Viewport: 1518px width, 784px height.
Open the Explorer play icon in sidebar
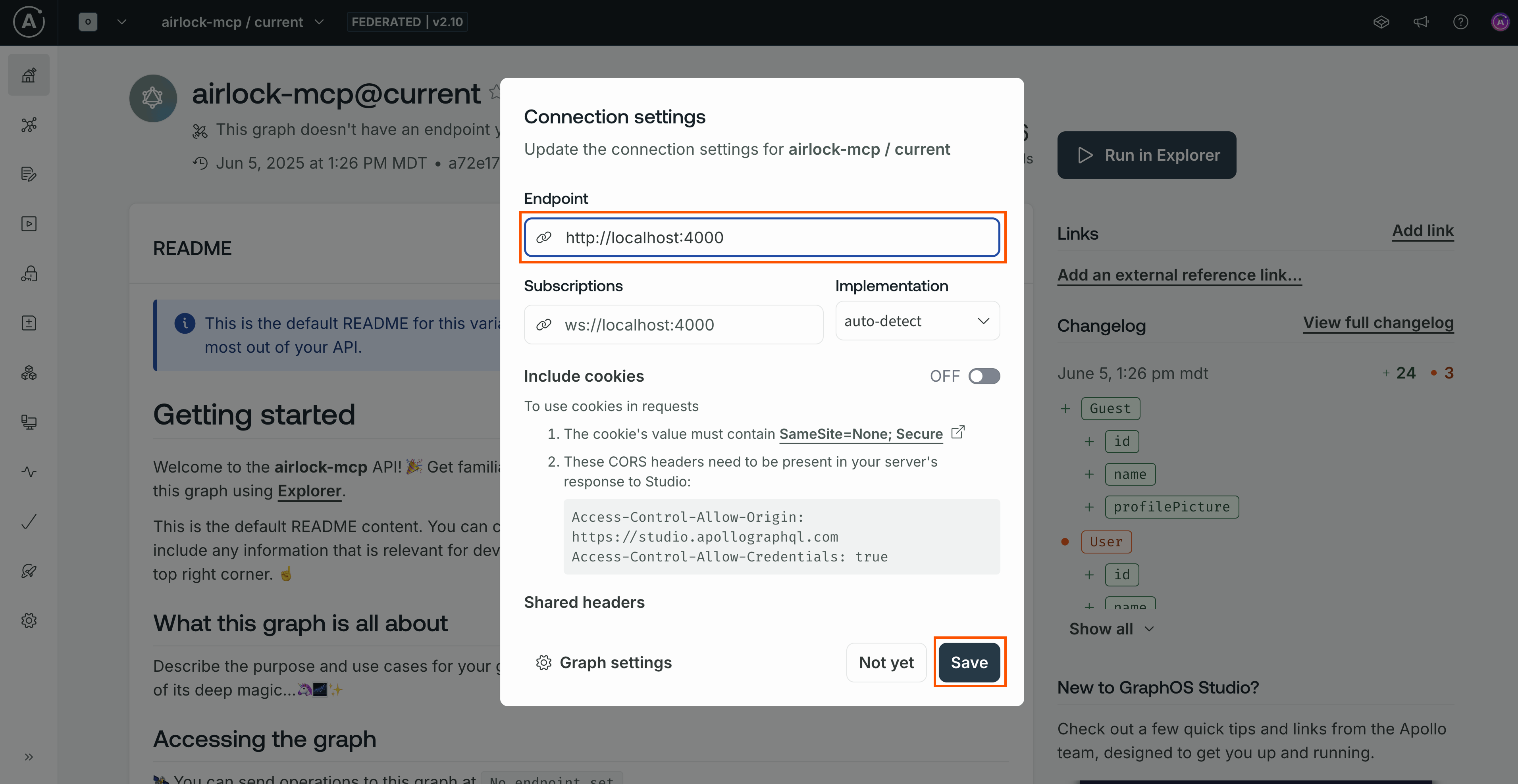tap(29, 224)
